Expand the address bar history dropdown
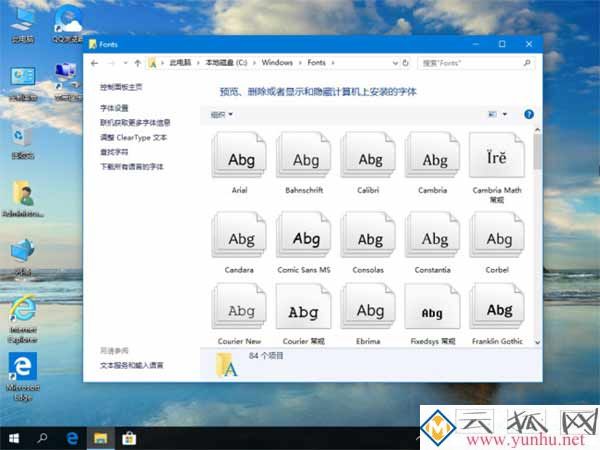 pyautogui.click(x=395, y=63)
